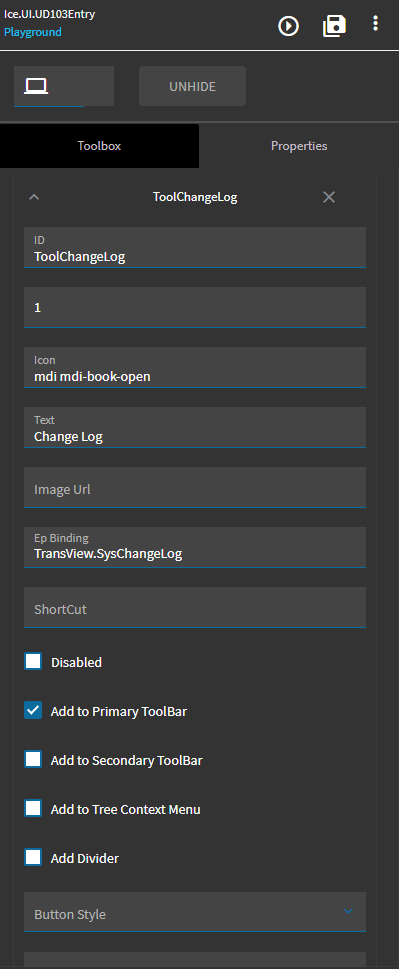Image resolution: width=399 pixels, height=969 pixels.
Task: Tick Add to Tree Context Menu
Action: coord(33,808)
